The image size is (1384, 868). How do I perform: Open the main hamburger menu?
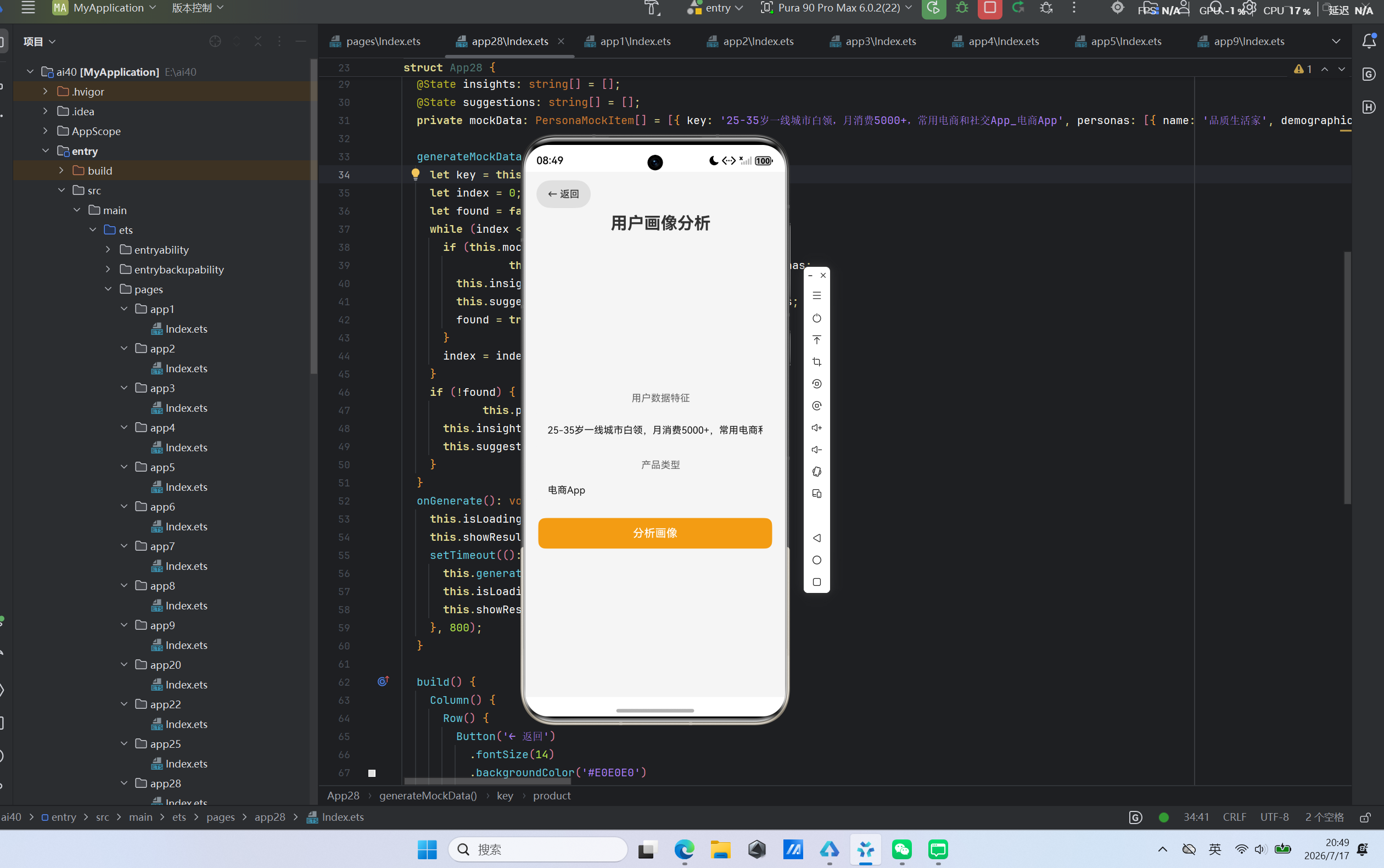click(x=27, y=8)
